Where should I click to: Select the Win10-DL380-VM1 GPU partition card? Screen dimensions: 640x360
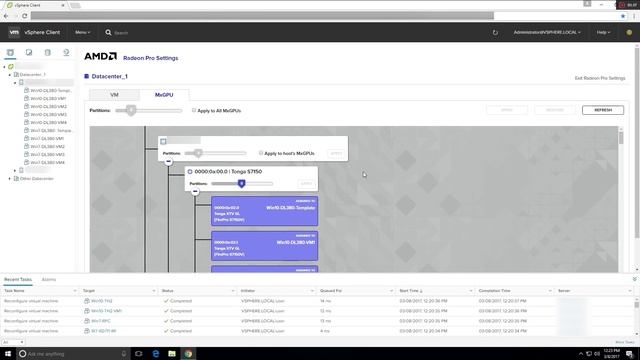click(264, 246)
